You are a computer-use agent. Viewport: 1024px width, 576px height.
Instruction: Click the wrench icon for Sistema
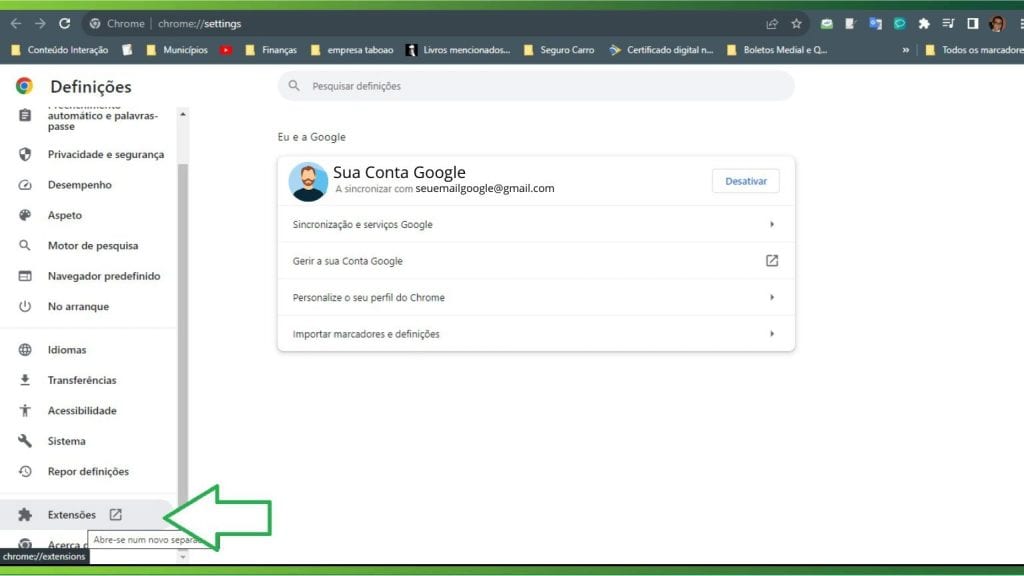(25, 441)
